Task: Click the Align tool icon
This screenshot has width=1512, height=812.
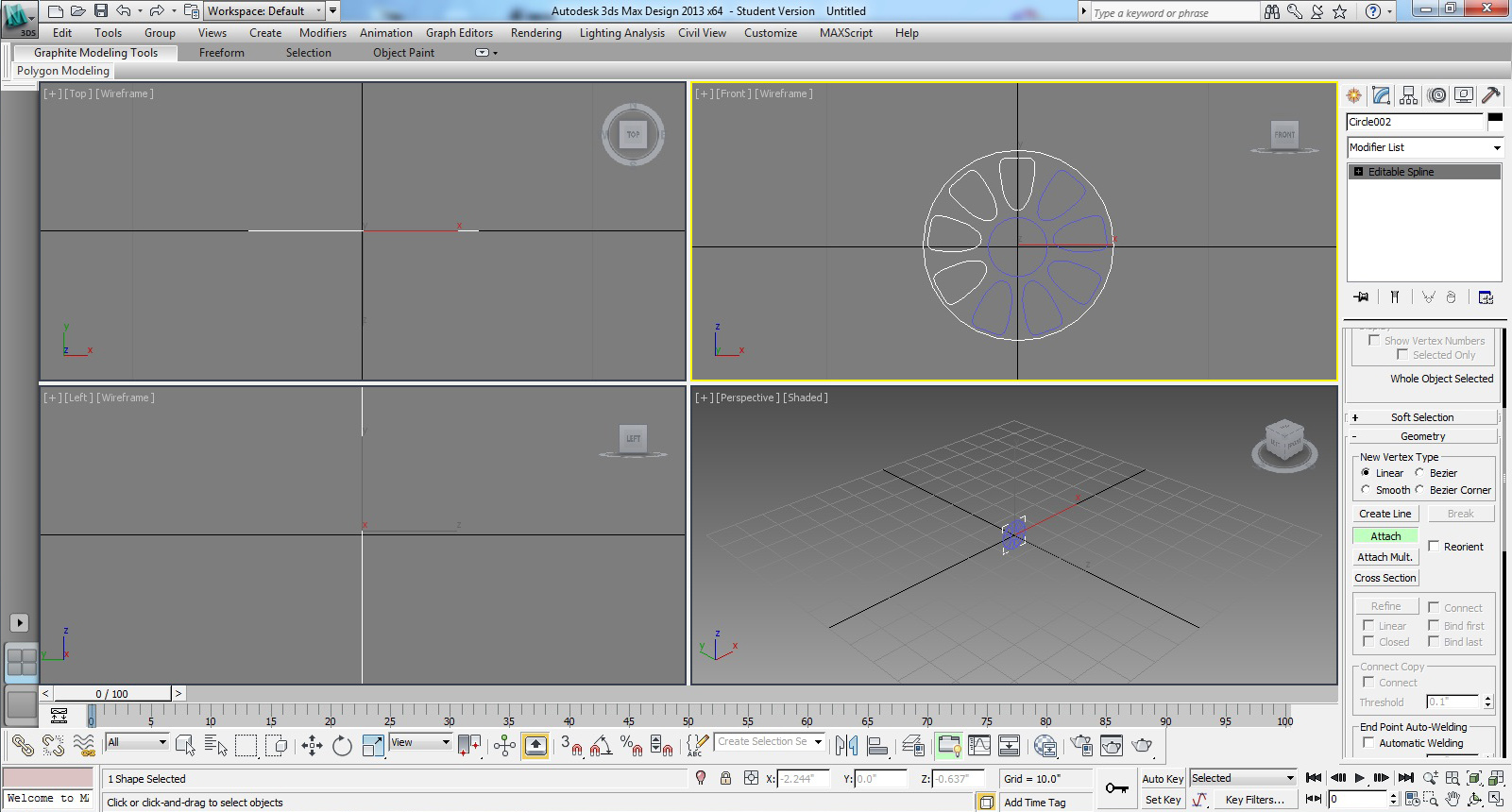Action: (877, 746)
